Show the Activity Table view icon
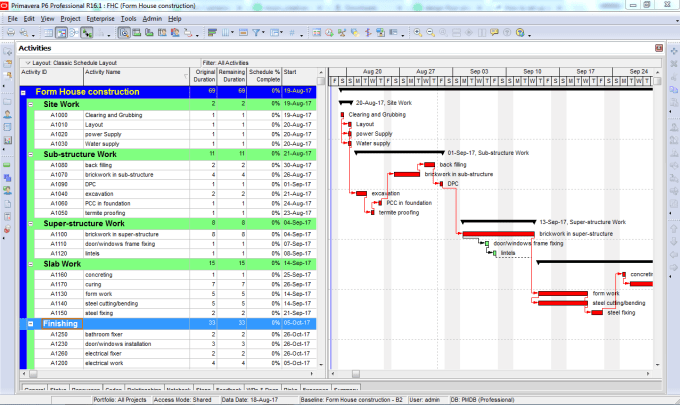This screenshot has height=405, width=680. coord(49,33)
